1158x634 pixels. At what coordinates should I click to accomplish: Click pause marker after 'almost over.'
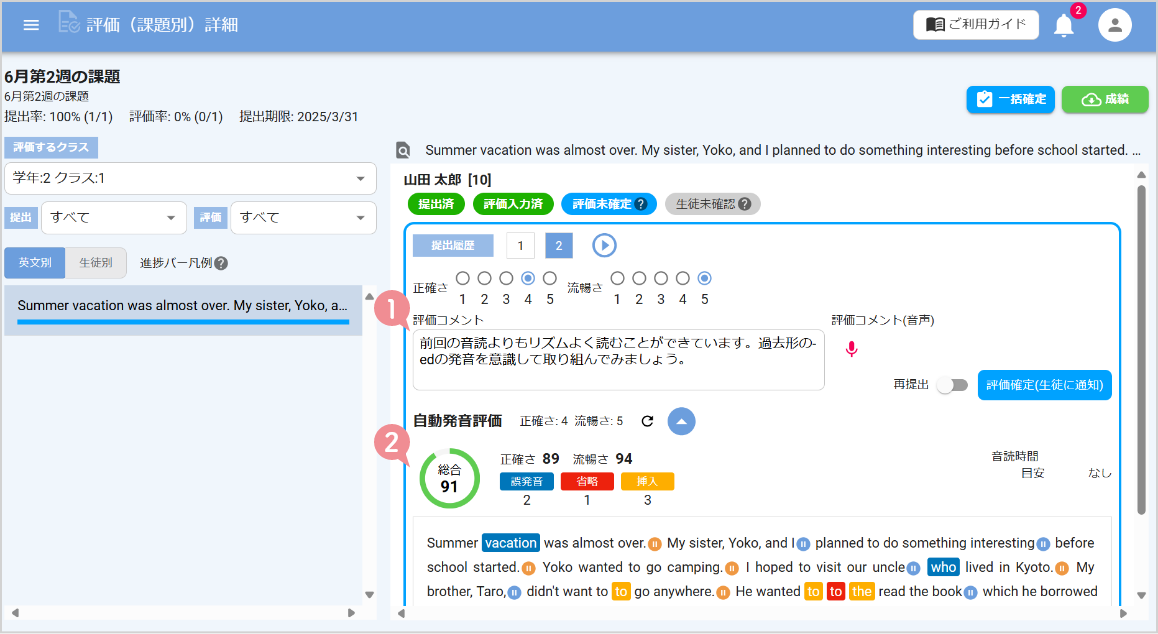(x=654, y=545)
